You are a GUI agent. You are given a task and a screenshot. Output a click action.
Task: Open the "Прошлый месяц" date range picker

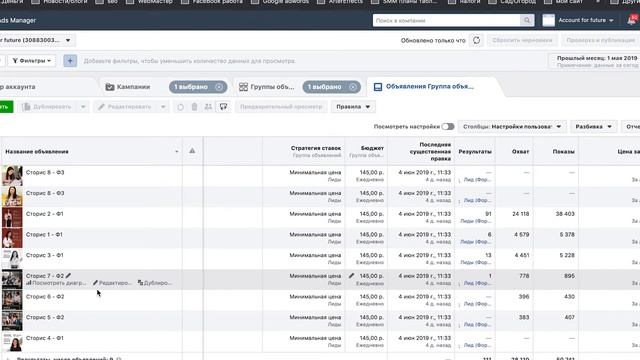[594, 61]
